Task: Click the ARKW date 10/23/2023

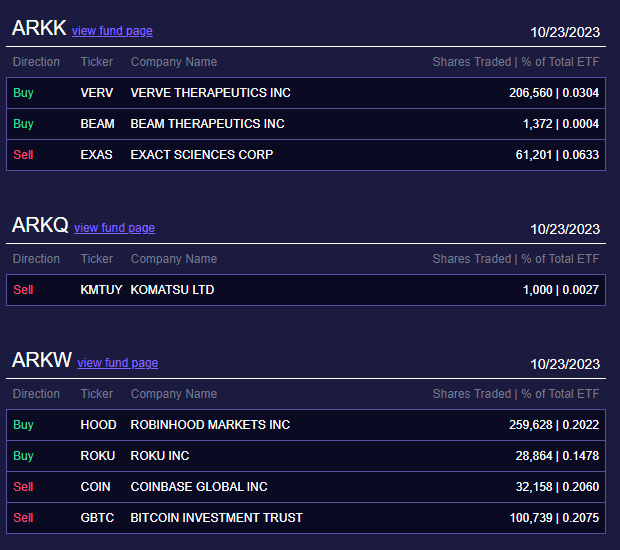Action: tap(565, 365)
